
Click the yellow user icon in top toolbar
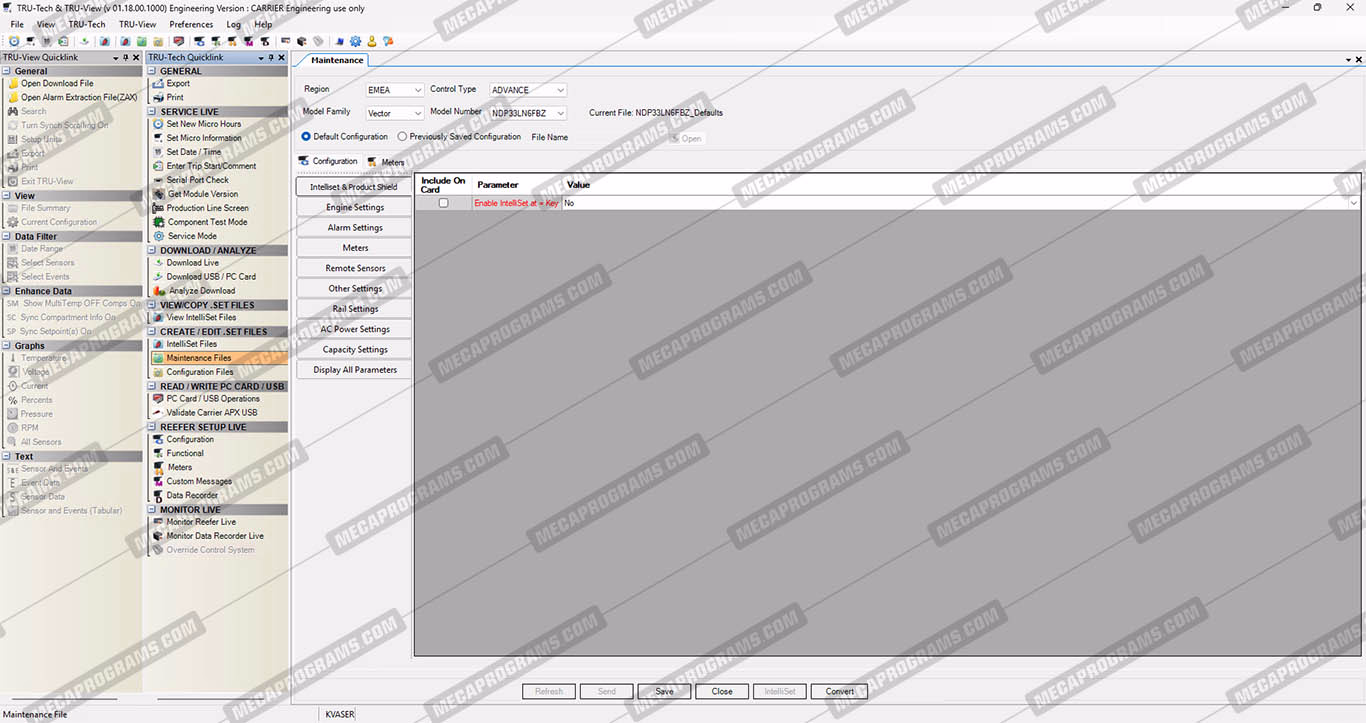pyautogui.click(x=371, y=41)
